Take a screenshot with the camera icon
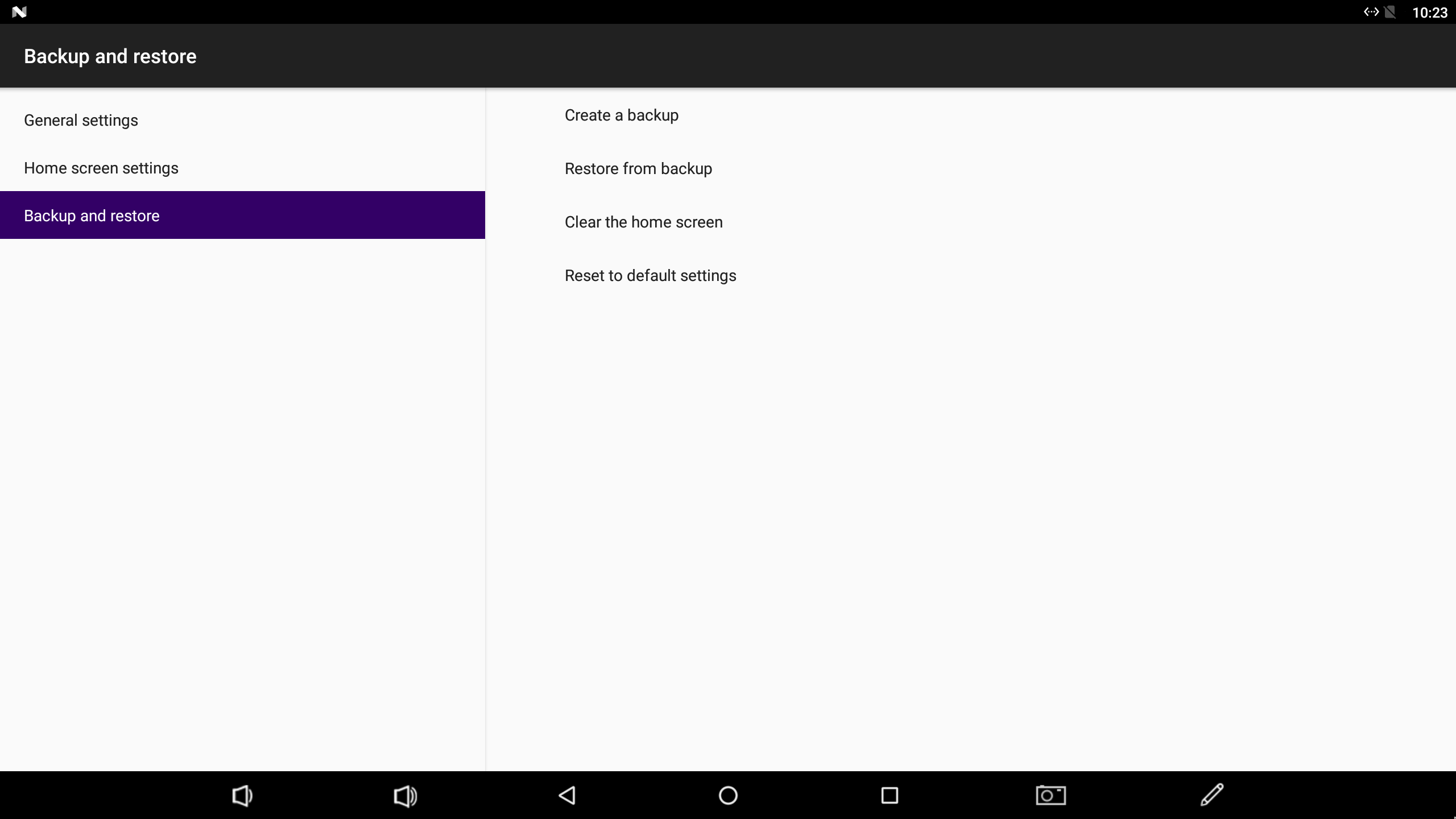1456x819 pixels. point(1050,795)
